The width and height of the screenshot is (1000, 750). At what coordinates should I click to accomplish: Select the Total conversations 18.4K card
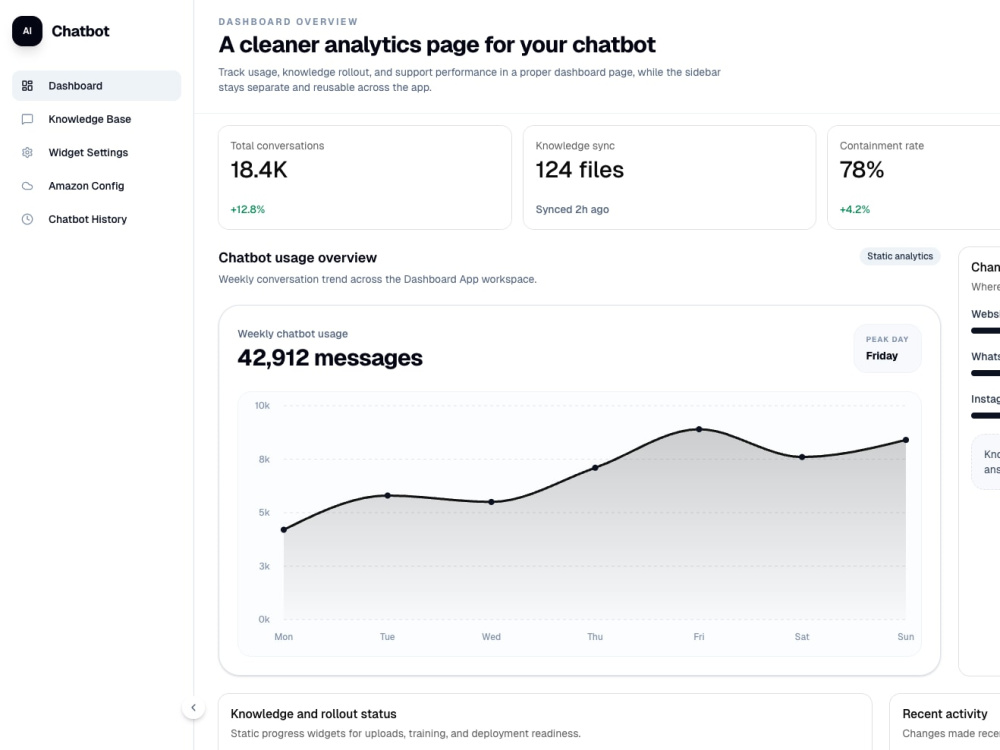[x=365, y=177]
